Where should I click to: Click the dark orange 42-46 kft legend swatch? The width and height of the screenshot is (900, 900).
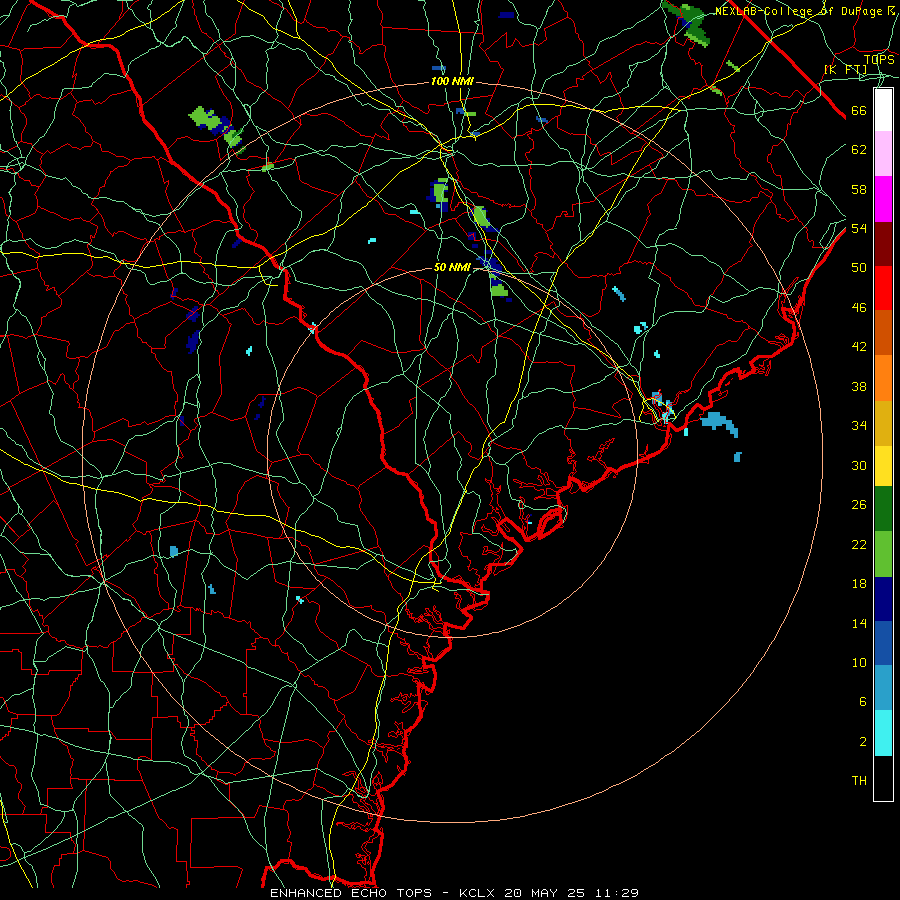[883, 332]
